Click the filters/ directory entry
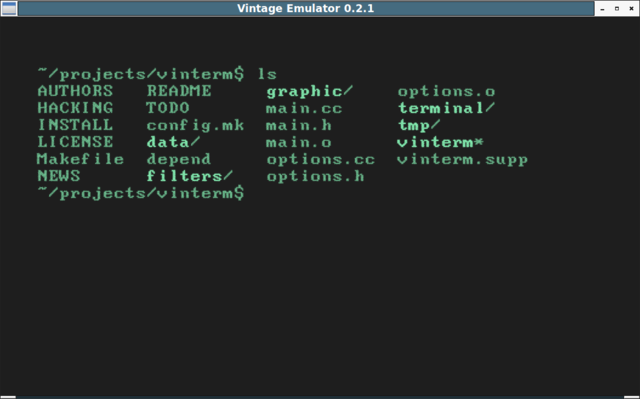 [x=190, y=176]
